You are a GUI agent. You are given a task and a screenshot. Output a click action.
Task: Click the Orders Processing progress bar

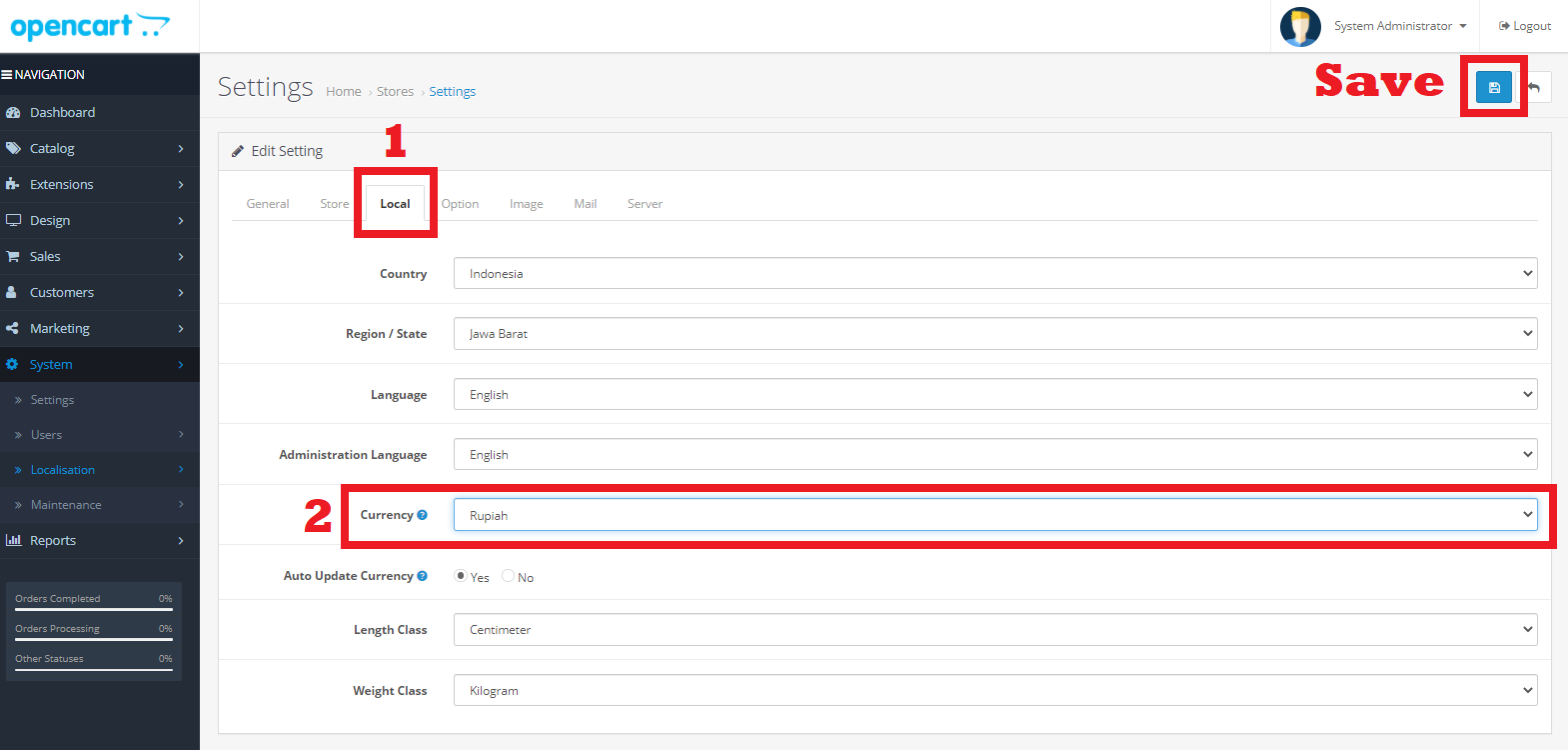94,639
